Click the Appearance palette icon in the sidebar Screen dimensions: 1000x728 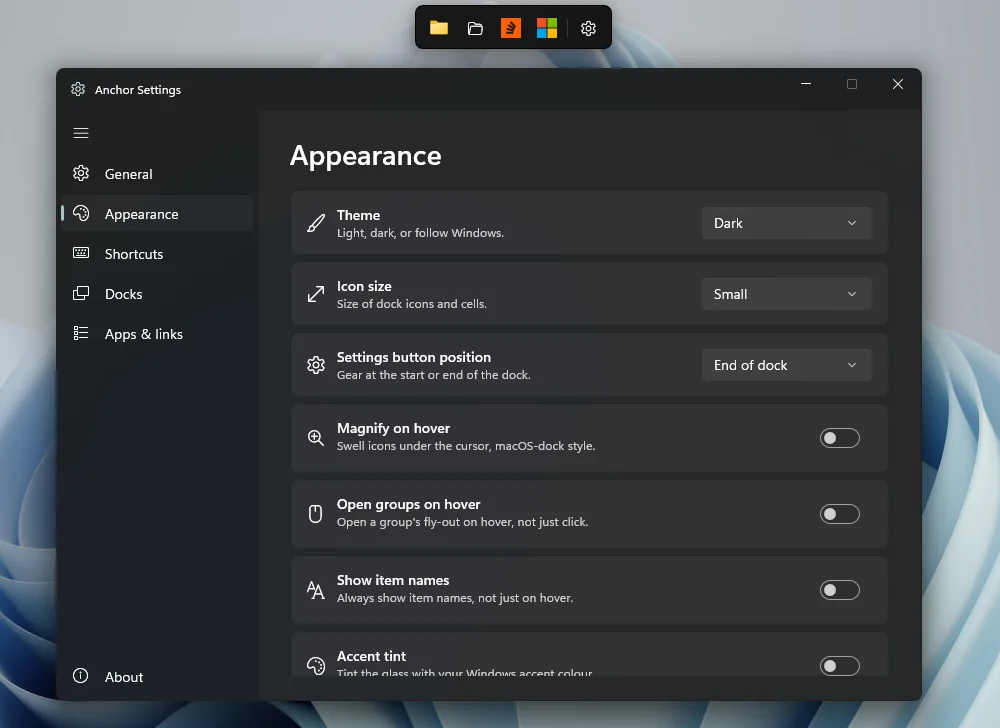point(81,214)
